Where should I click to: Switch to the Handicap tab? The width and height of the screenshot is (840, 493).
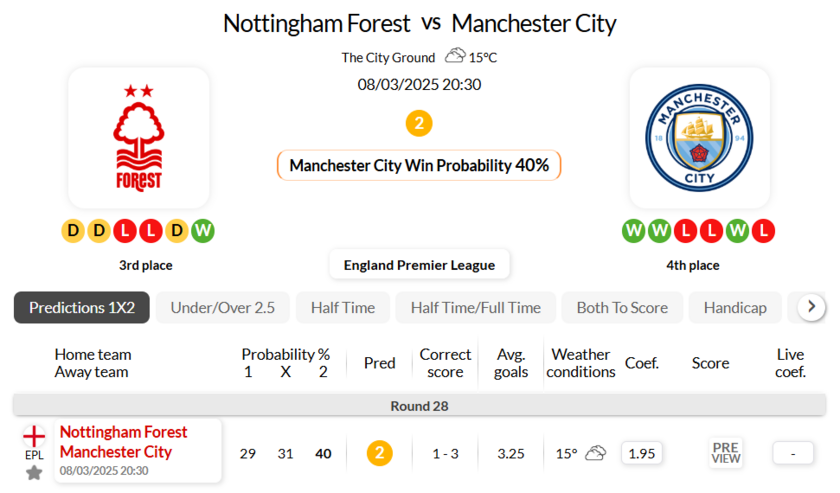coord(735,307)
